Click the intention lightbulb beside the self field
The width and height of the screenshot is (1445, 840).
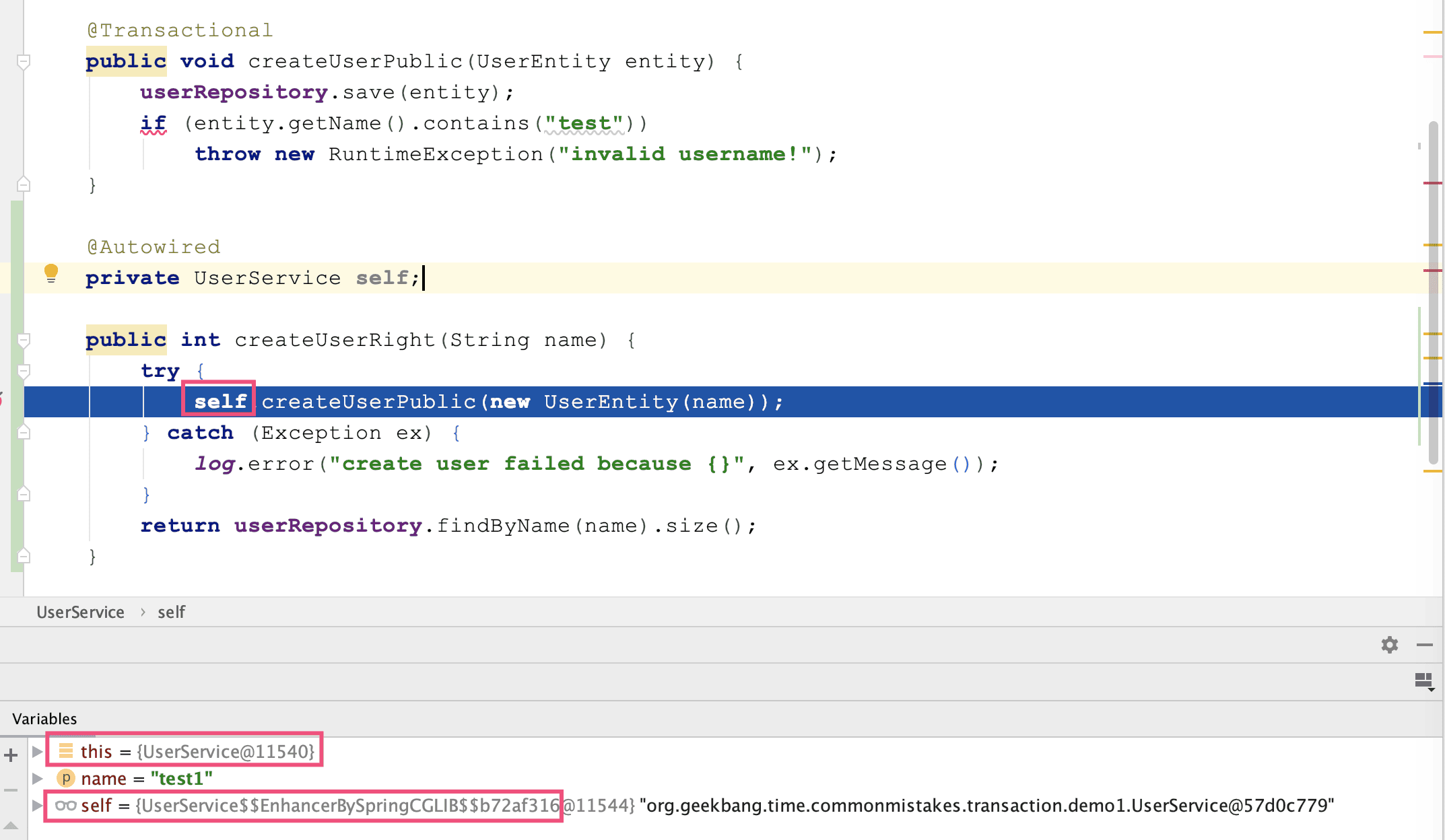51,273
